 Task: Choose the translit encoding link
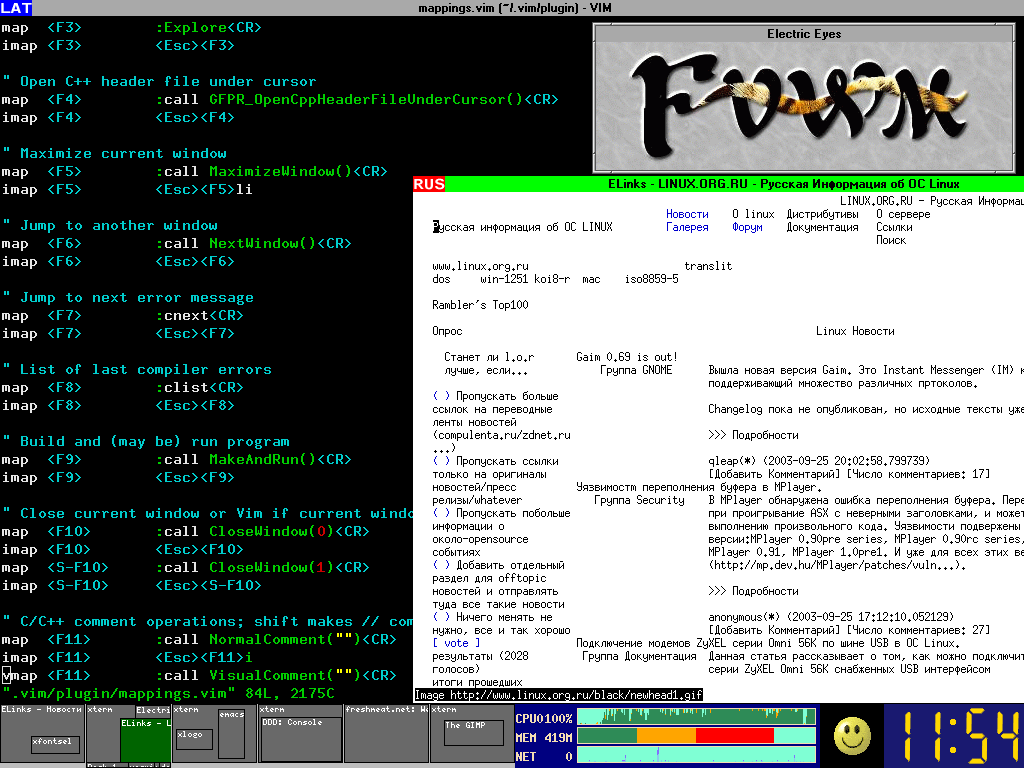708,266
